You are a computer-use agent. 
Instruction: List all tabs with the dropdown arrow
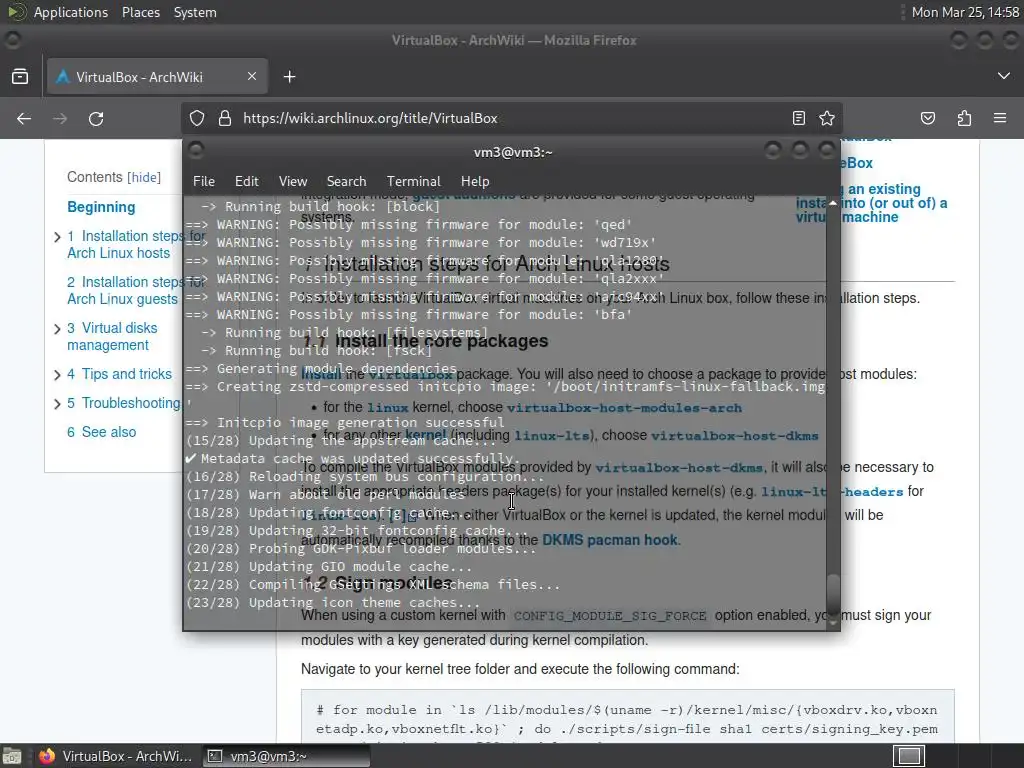point(1004,76)
